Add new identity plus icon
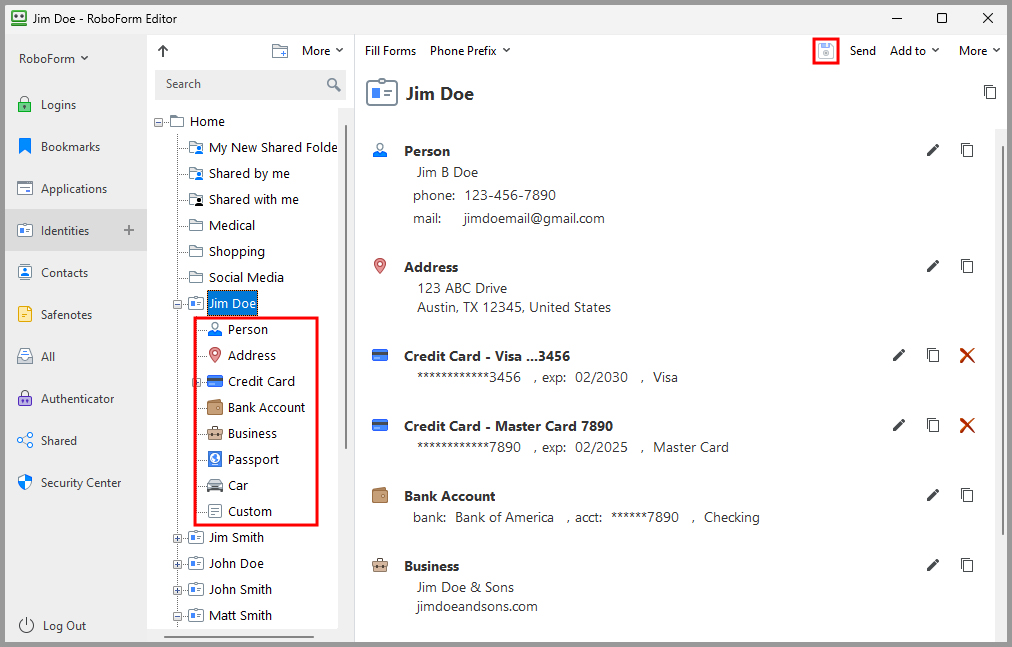Screen dimensions: 1012x647 click(129, 230)
